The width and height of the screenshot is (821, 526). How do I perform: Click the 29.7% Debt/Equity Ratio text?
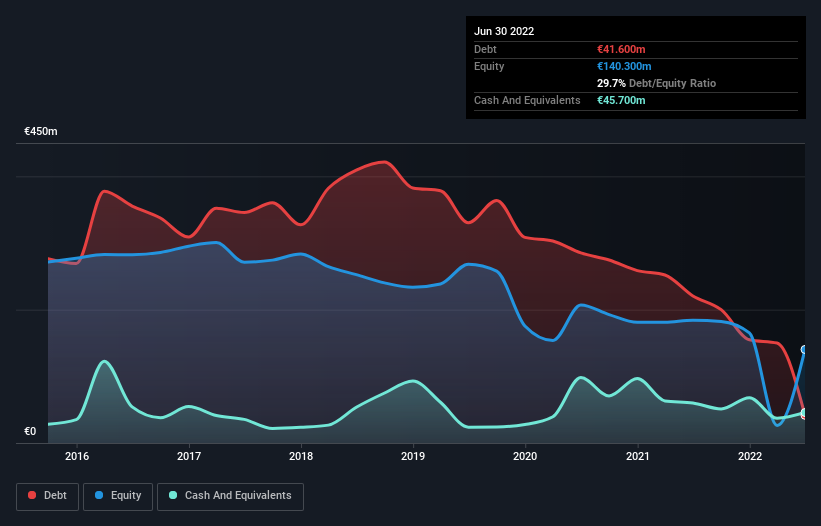[x=656, y=83]
